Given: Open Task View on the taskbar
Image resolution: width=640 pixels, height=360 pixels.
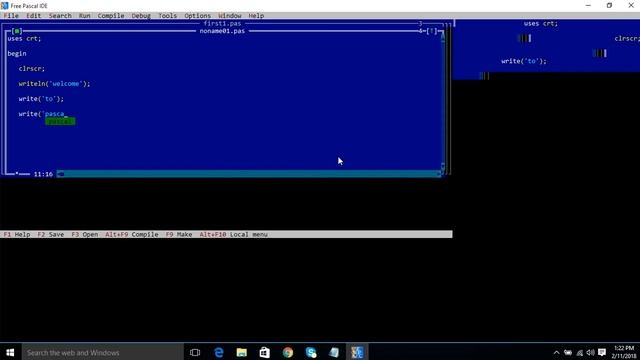Looking at the screenshot, I should 195,352.
